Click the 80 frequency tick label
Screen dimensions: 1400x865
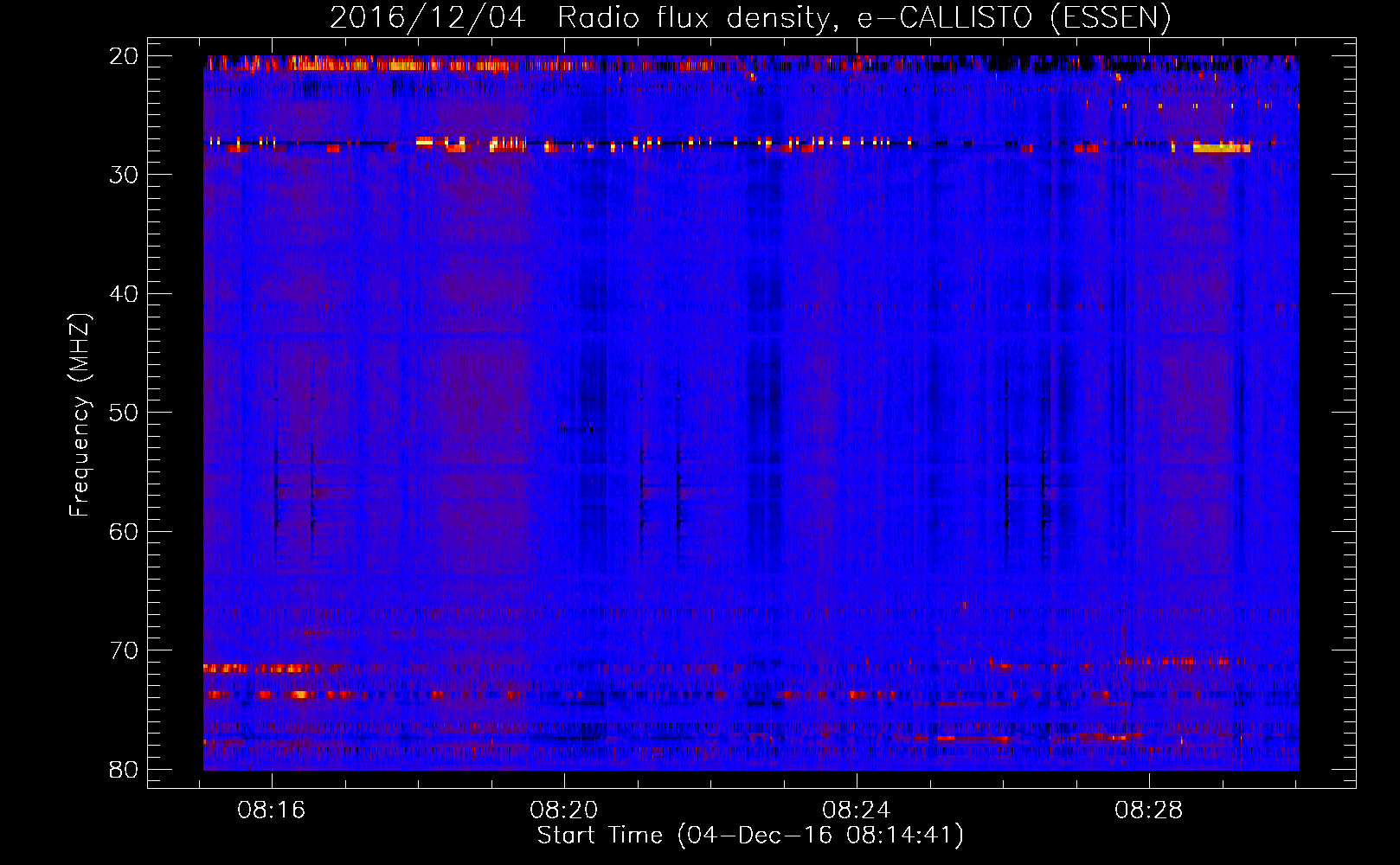(124, 769)
